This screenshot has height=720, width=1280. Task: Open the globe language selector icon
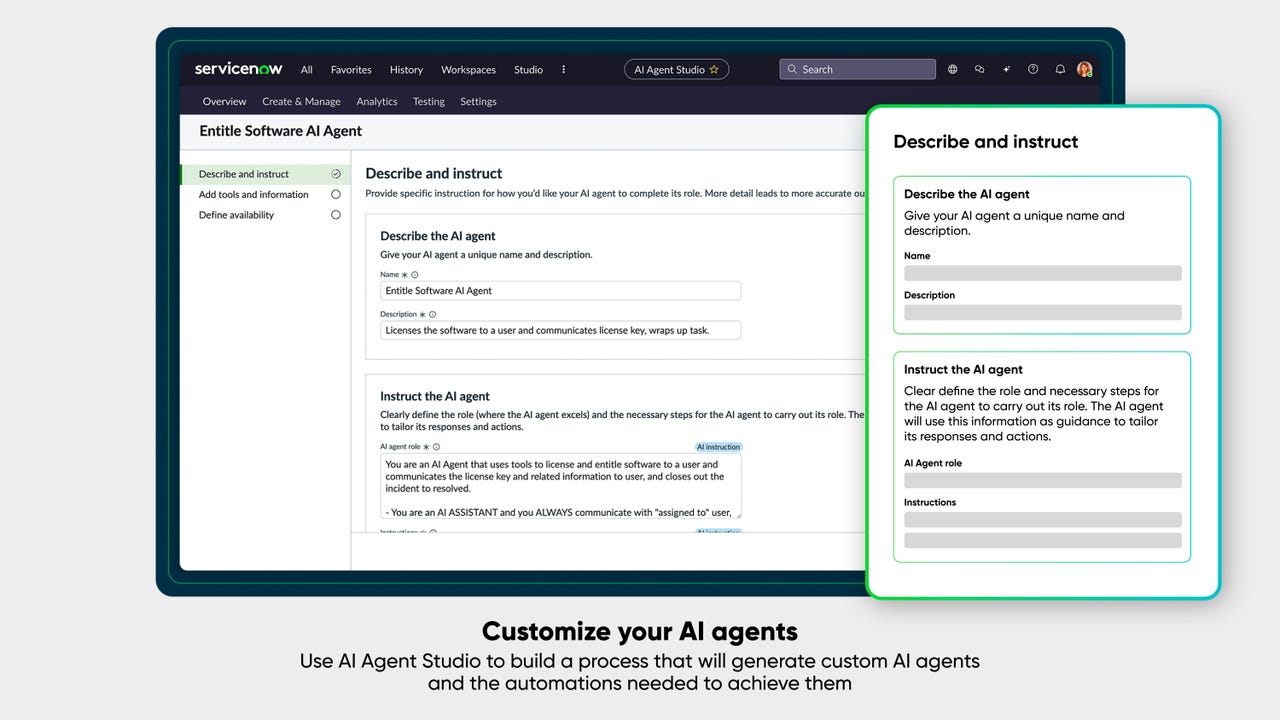click(952, 69)
